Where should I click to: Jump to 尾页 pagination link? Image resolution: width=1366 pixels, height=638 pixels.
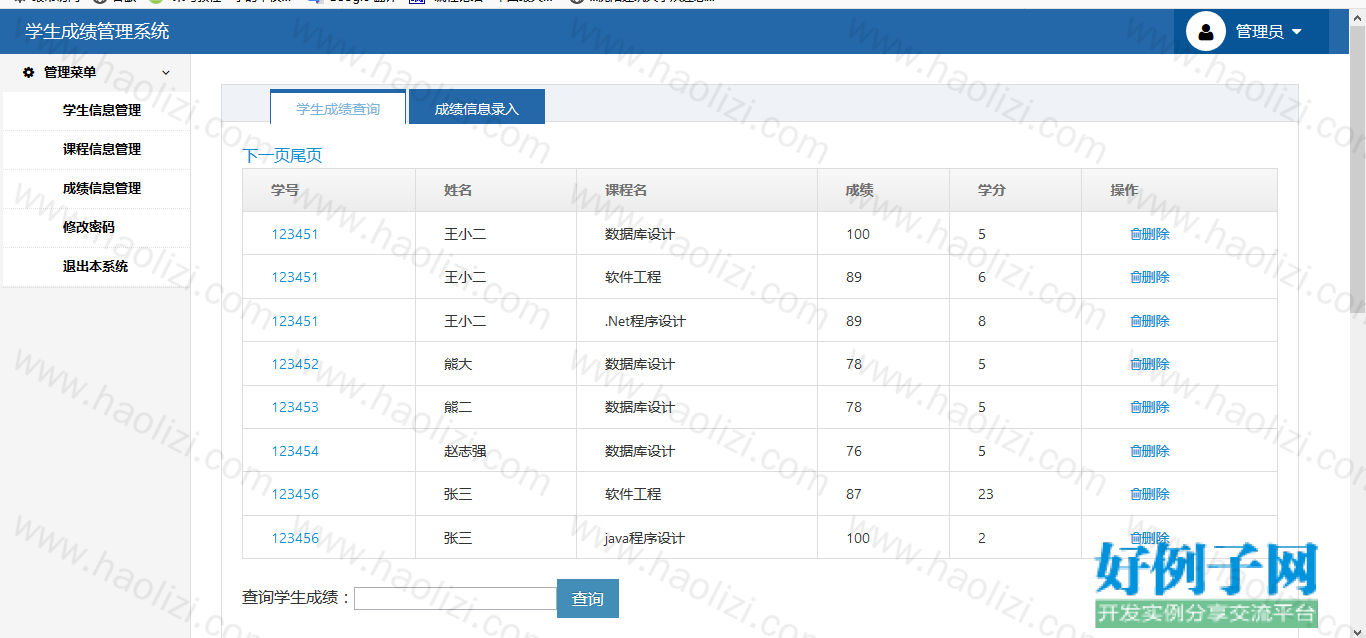(306, 156)
